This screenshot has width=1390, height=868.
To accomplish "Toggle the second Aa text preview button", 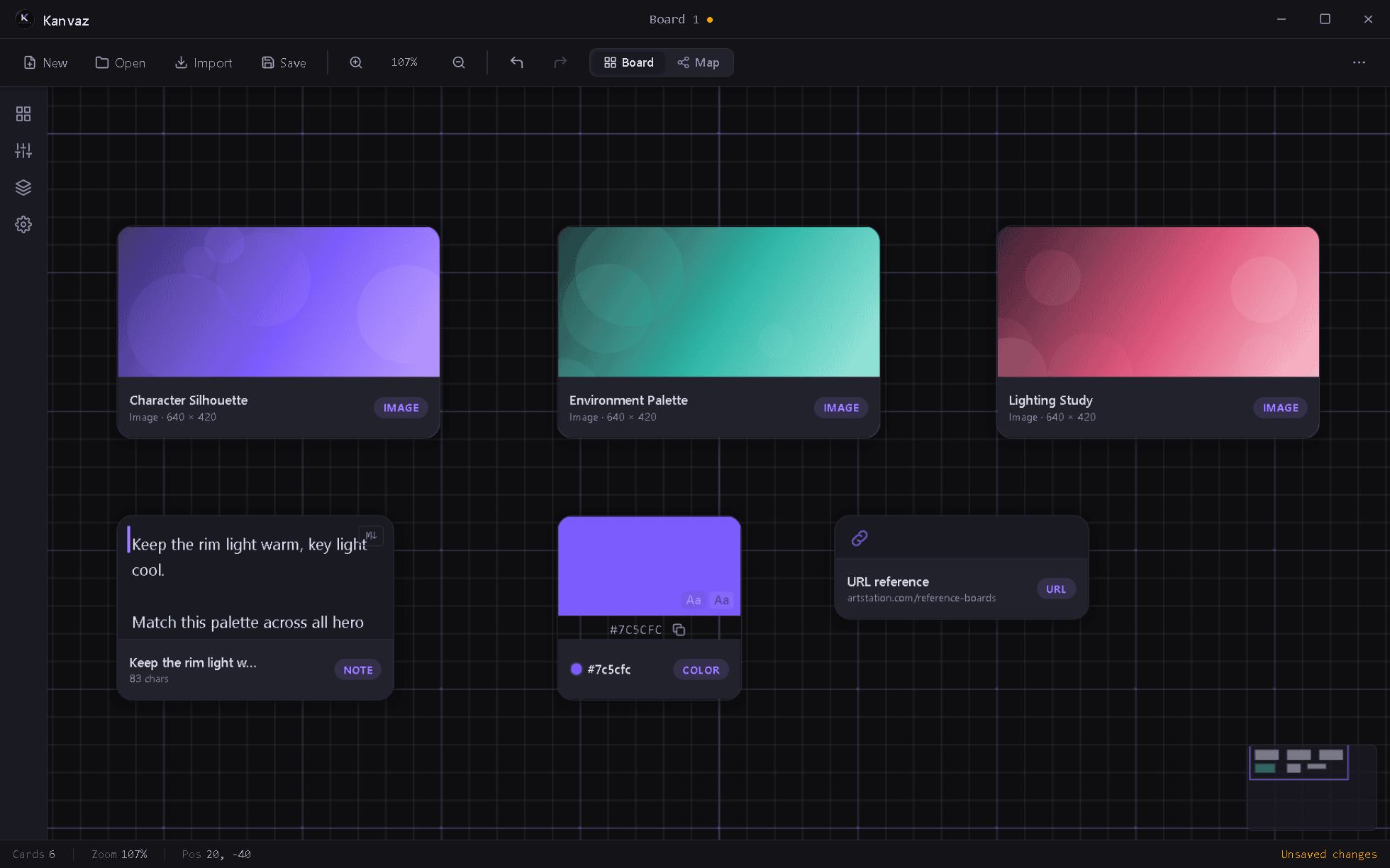I will click(721, 600).
